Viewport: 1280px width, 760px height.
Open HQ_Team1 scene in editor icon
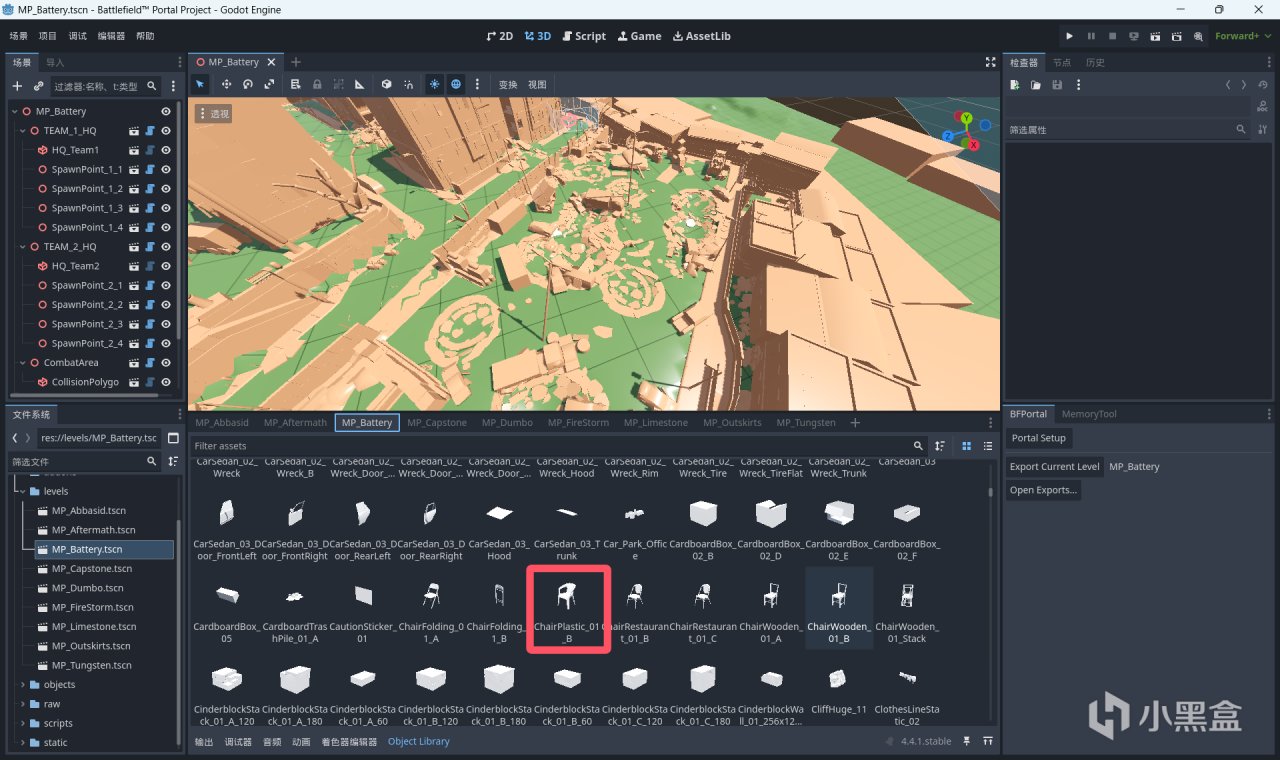point(133,150)
